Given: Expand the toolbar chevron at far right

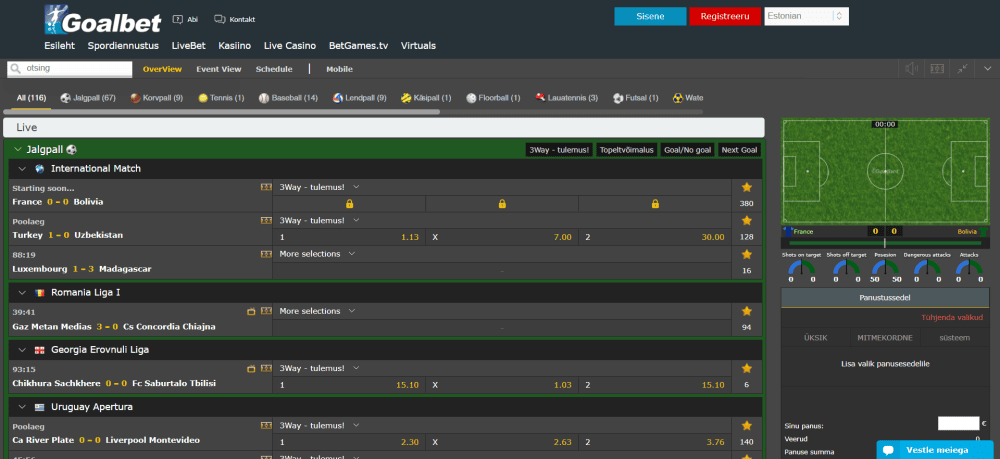Looking at the screenshot, I should tap(988, 69).
